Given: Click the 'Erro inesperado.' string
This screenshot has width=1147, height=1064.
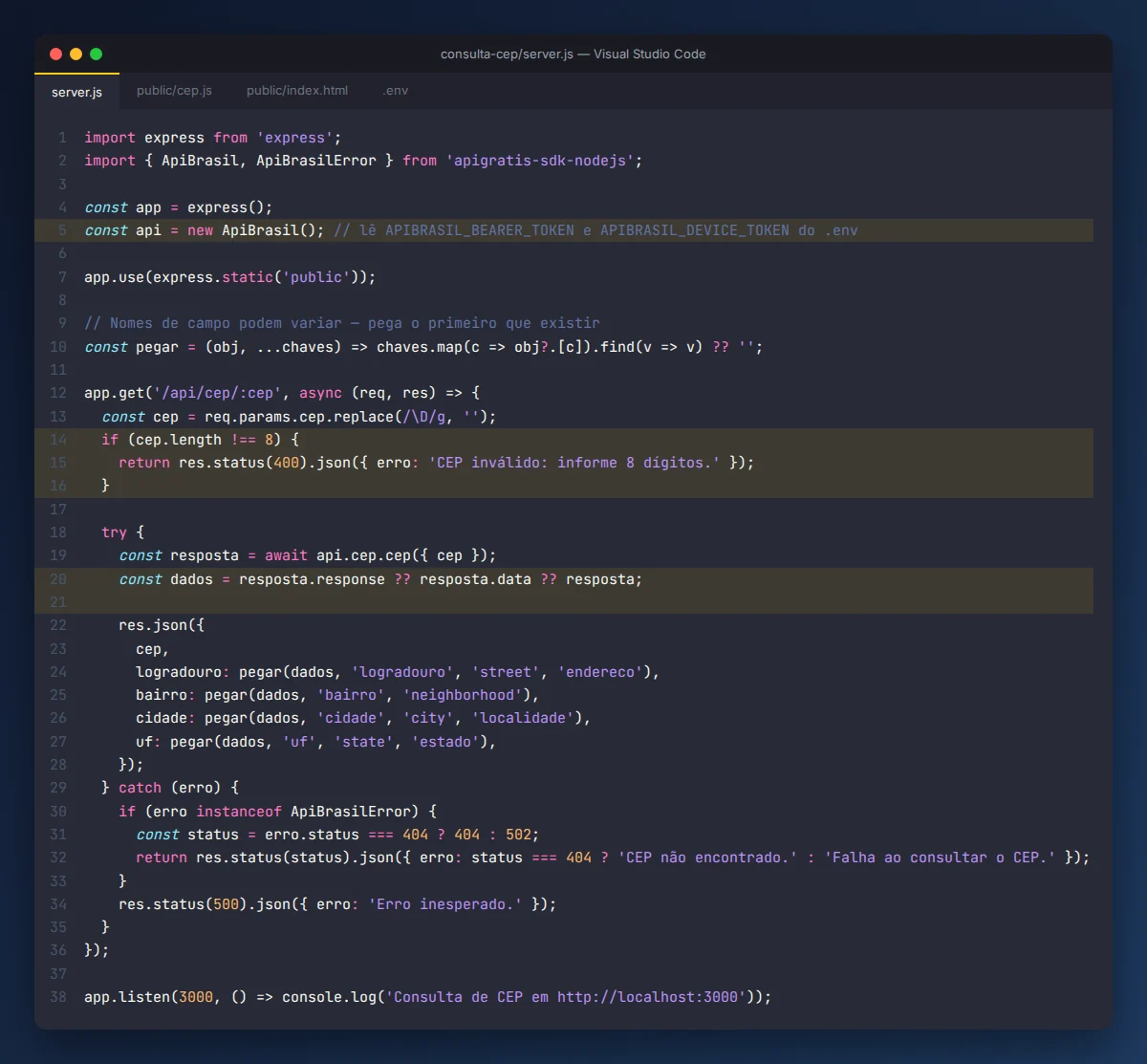Looking at the screenshot, I should (445, 904).
